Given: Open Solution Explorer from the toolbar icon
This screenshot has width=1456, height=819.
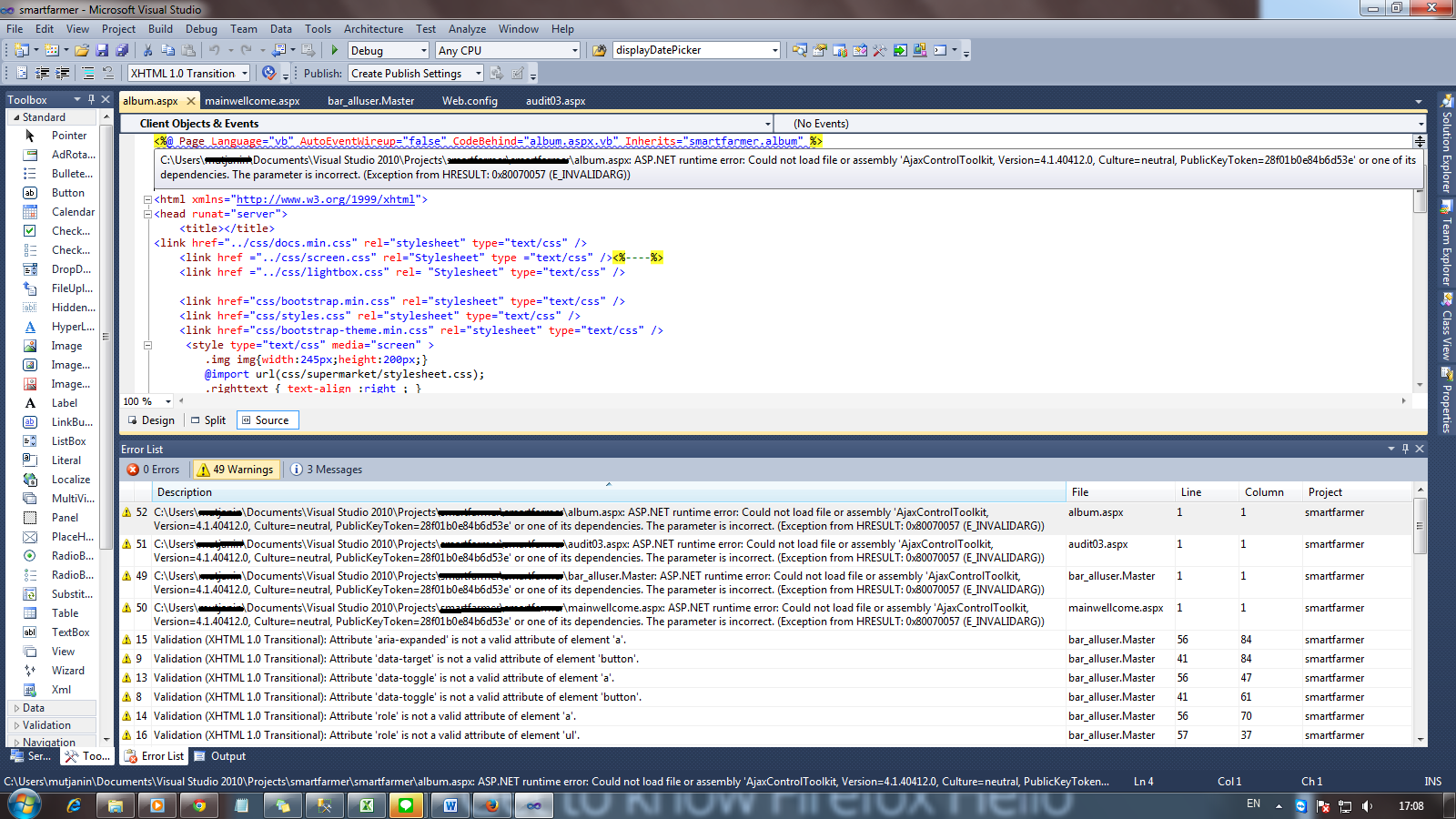Looking at the screenshot, I should 800,50.
